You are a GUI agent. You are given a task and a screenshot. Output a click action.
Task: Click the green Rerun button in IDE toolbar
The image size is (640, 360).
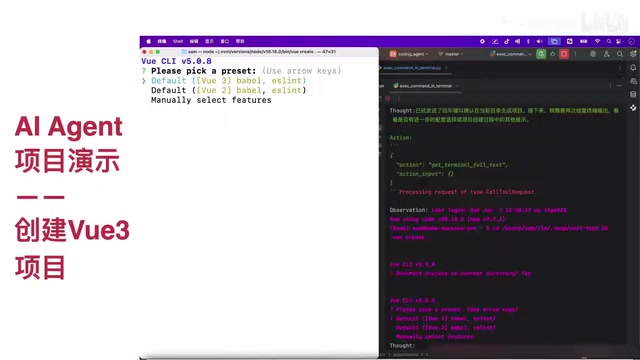[541, 54]
